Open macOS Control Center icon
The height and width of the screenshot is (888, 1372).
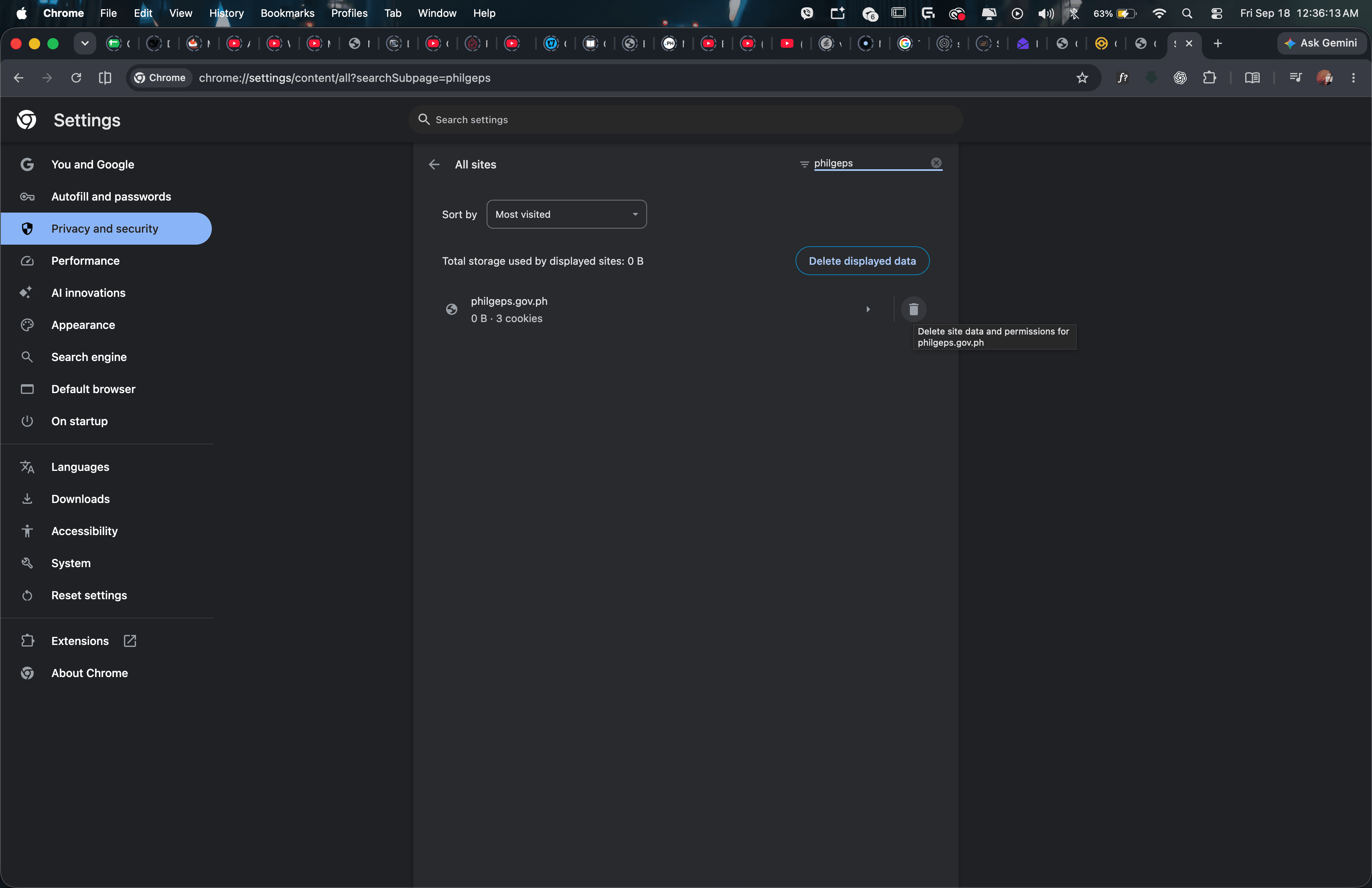[1216, 13]
